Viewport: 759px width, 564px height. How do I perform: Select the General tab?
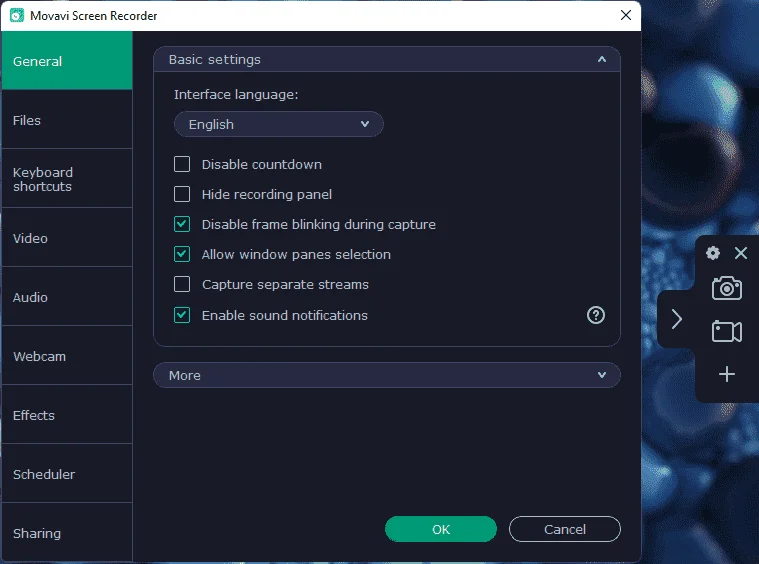point(67,61)
